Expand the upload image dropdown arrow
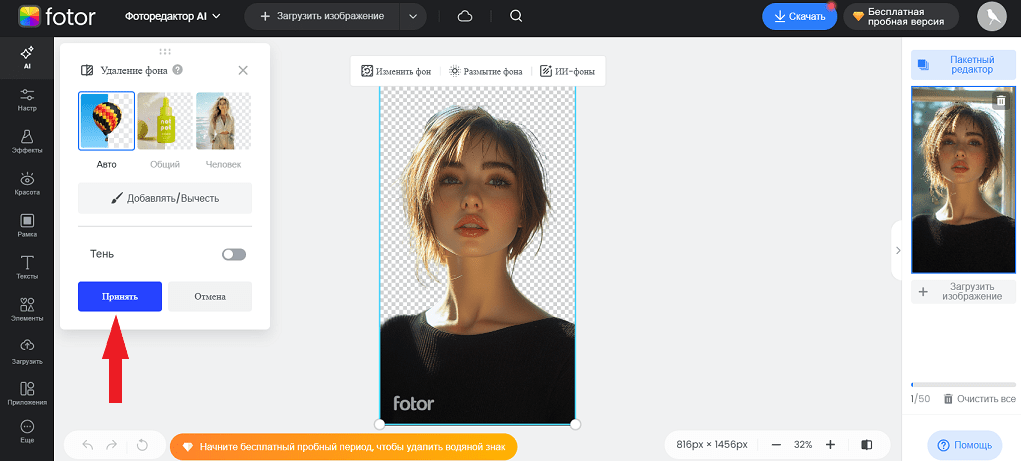Image resolution: width=1021 pixels, height=461 pixels. 412,17
